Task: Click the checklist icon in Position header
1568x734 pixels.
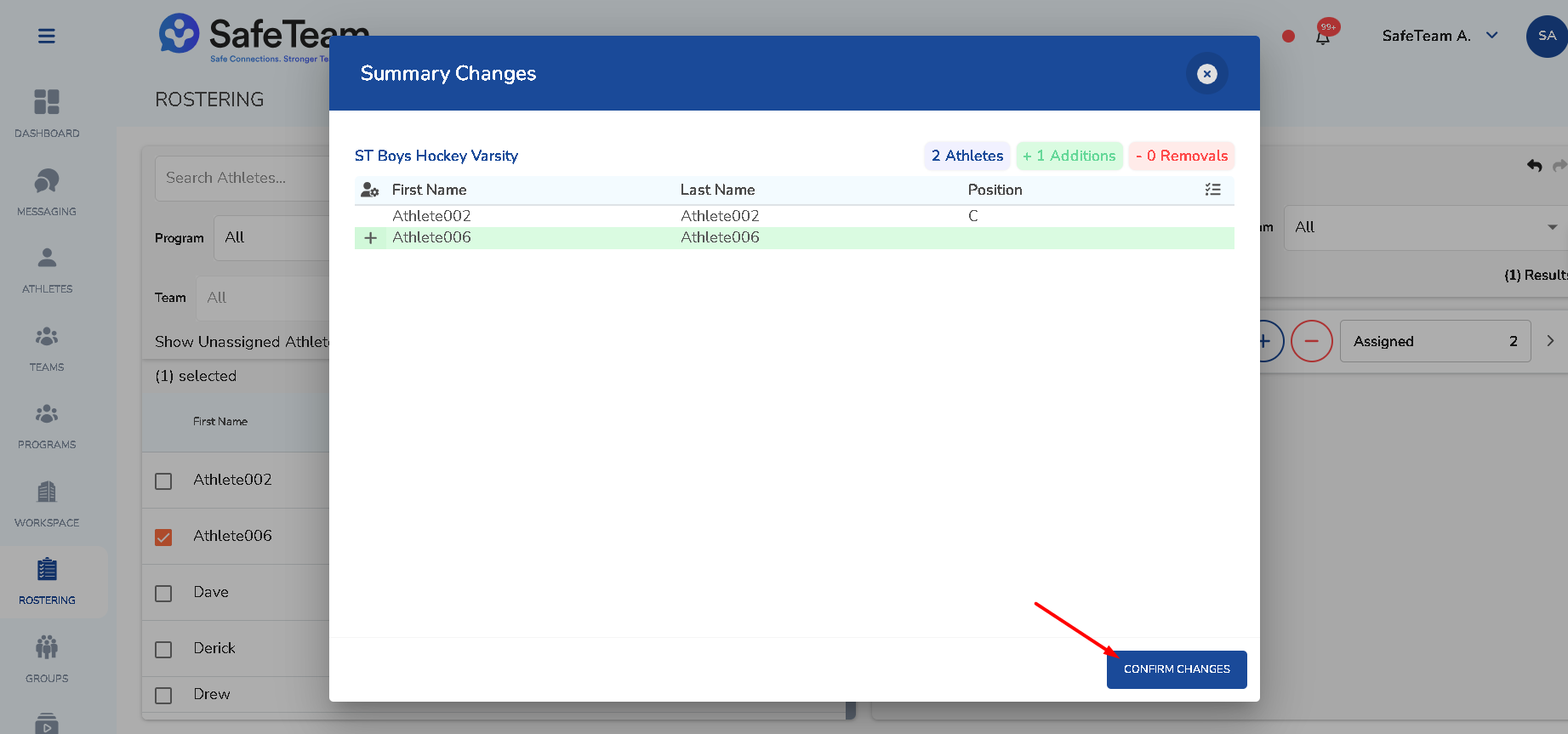Action: 1213,190
